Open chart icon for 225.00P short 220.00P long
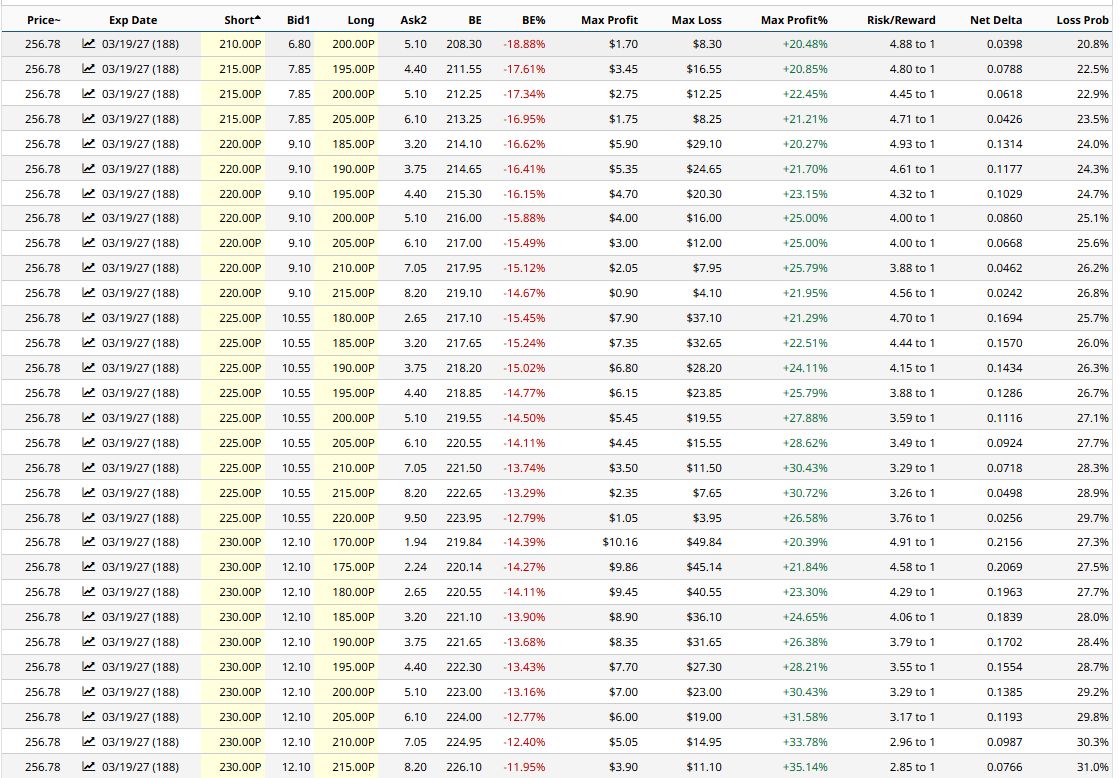The width and height of the screenshot is (1120, 778). [89, 517]
